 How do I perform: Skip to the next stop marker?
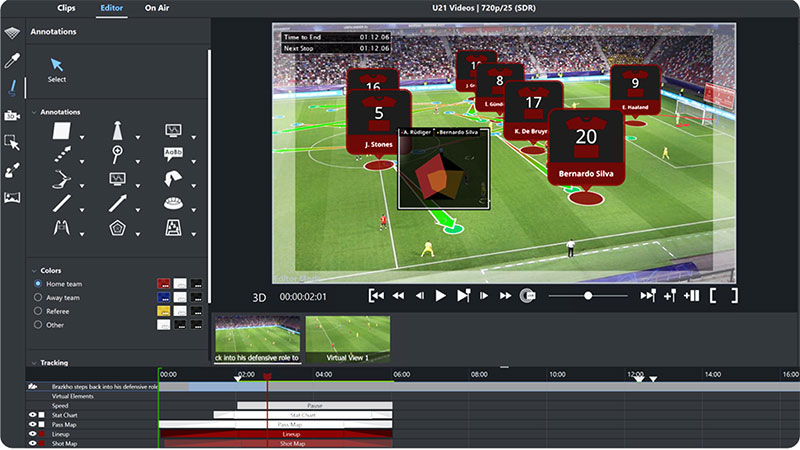click(648, 296)
